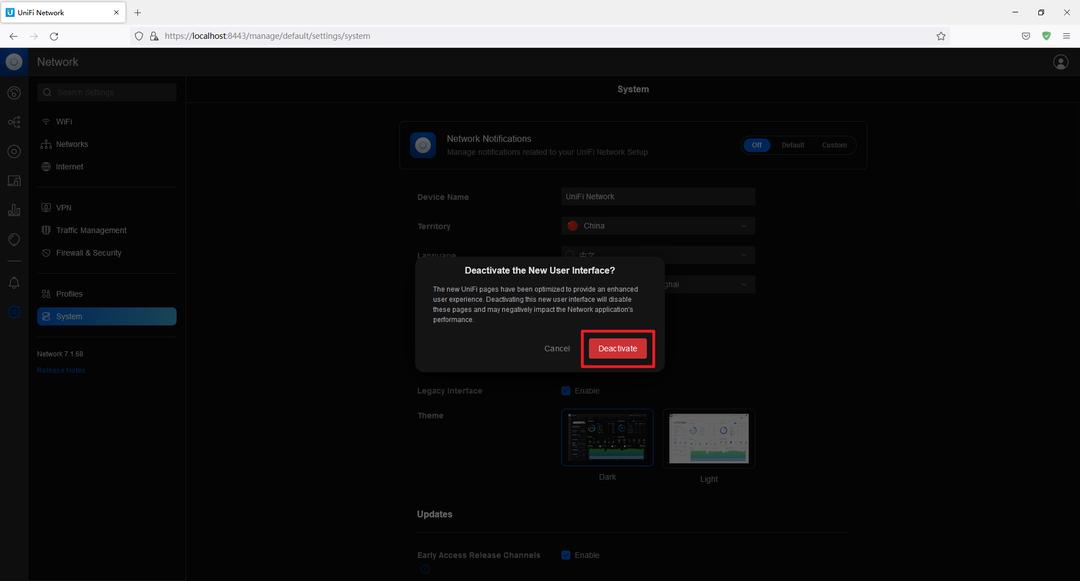Click the UniFi logo icon at top-left

click(14, 62)
